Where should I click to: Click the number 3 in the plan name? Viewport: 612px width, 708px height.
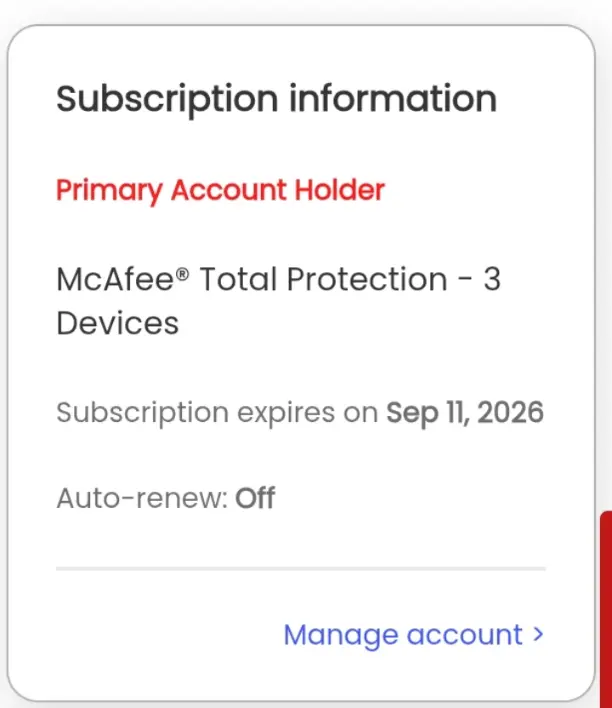coord(492,279)
